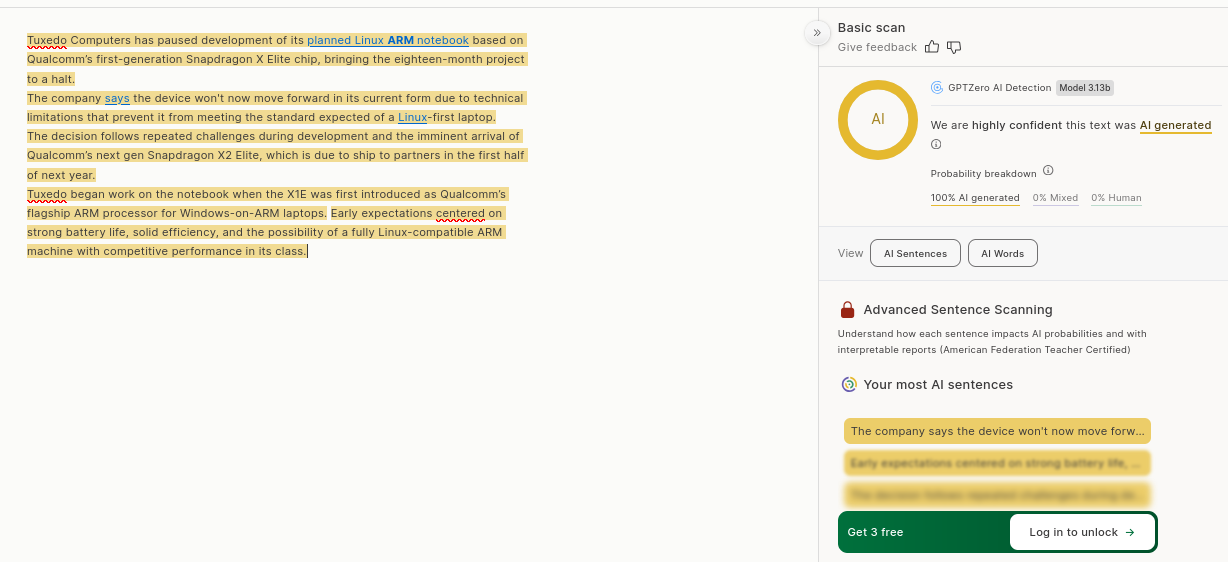The width and height of the screenshot is (1228, 562).
Task: Collapse the results panel with double chevron
Action: [817, 33]
